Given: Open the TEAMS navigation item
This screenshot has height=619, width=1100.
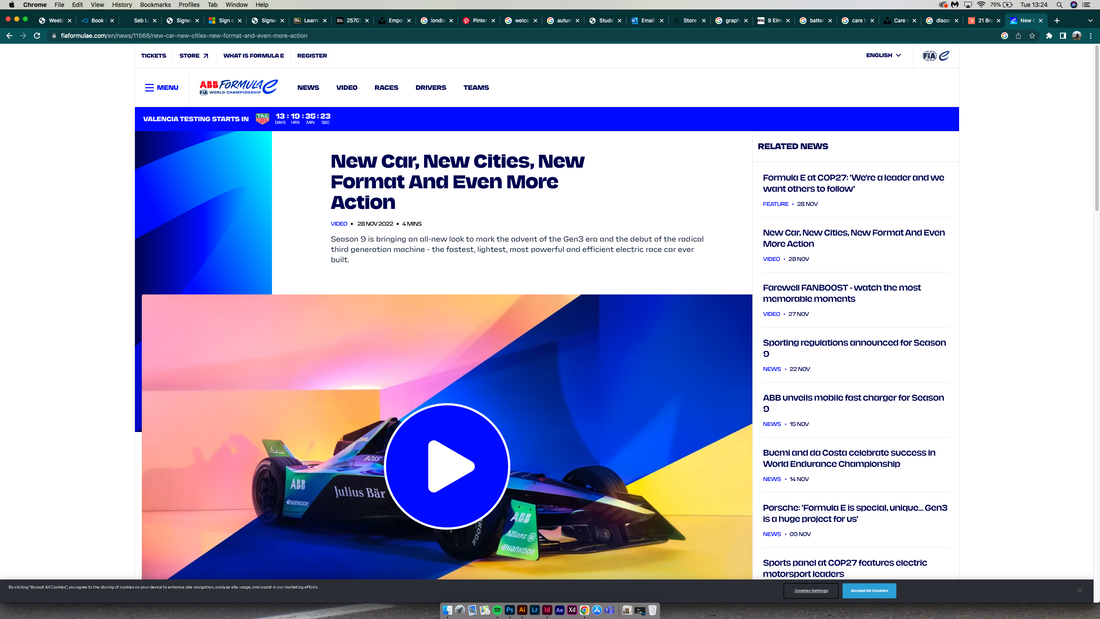Looking at the screenshot, I should [x=476, y=88].
